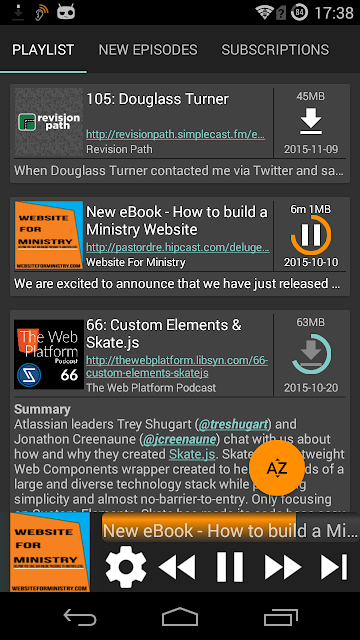
Task: Open player settings gear icon
Action: click(126, 567)
